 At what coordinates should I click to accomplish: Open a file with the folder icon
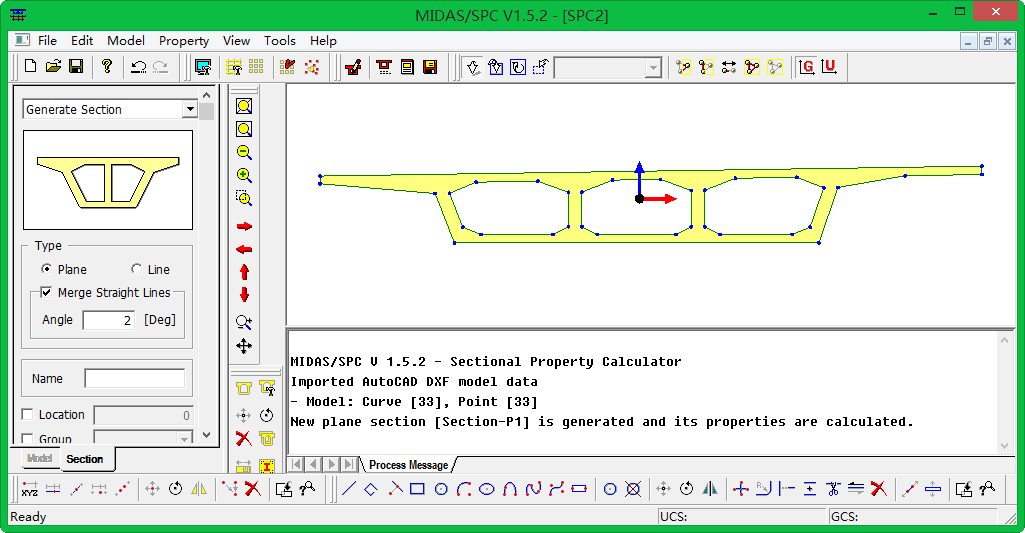point(53,66)
